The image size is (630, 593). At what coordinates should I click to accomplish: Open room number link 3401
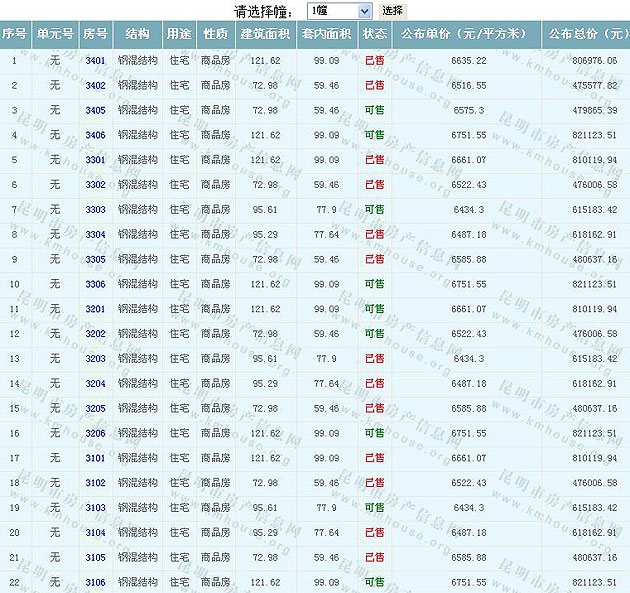(x=96, y=61)
